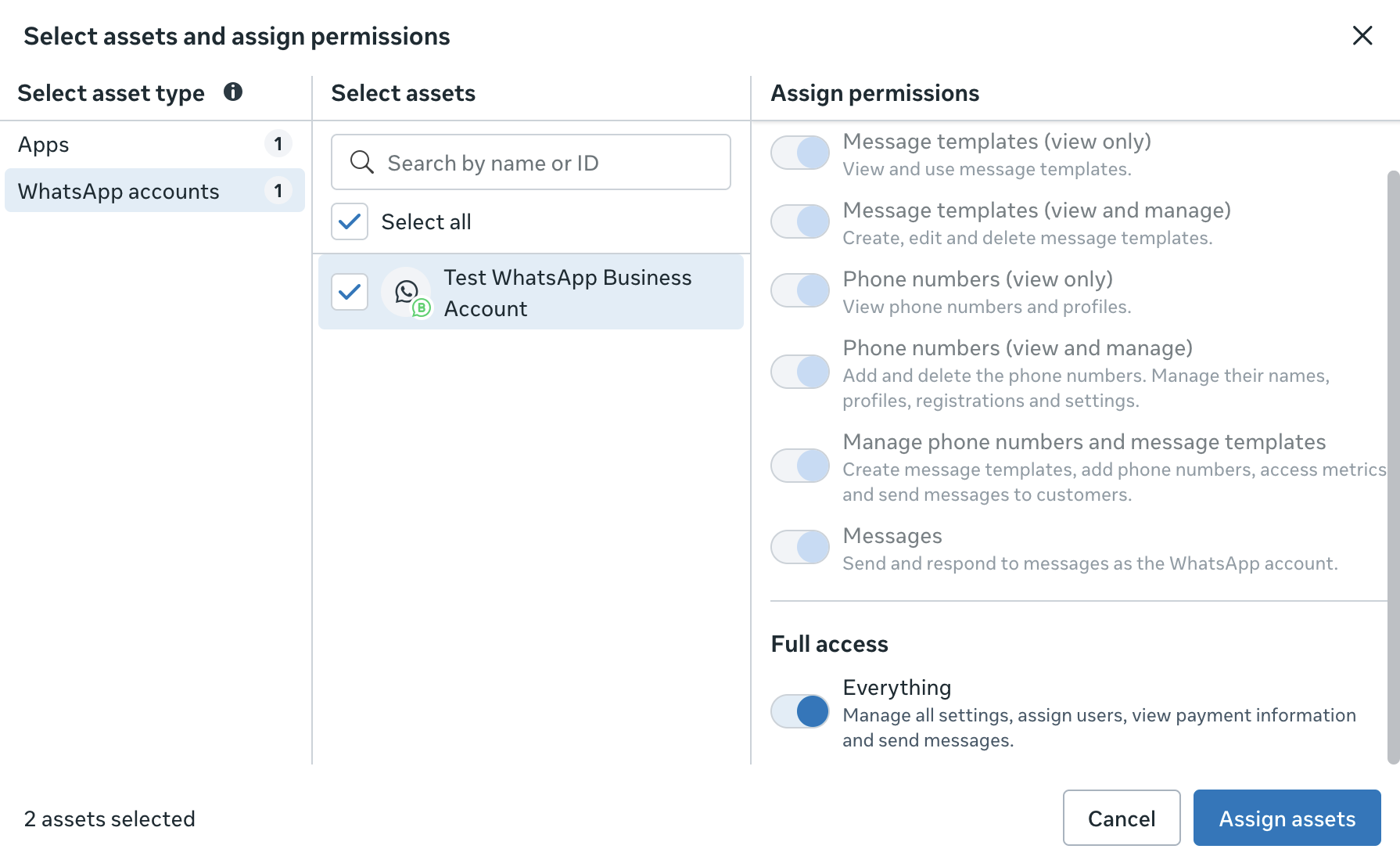This screenshot has height=867, width=1400.
Task: Click the Assign assets button
Action: [1287, 818]
